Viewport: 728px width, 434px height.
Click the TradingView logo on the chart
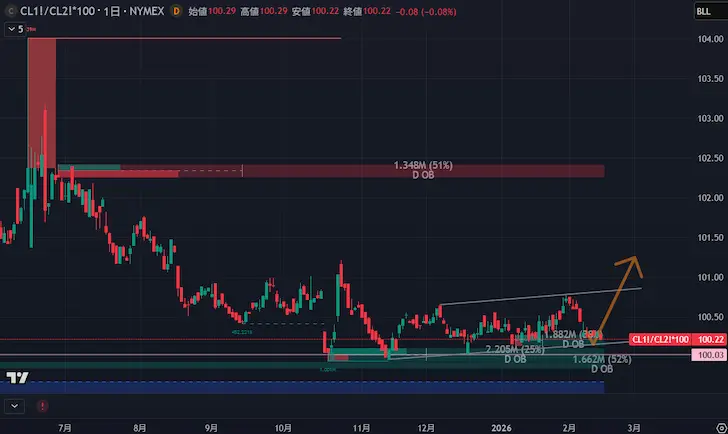[16, 377]
